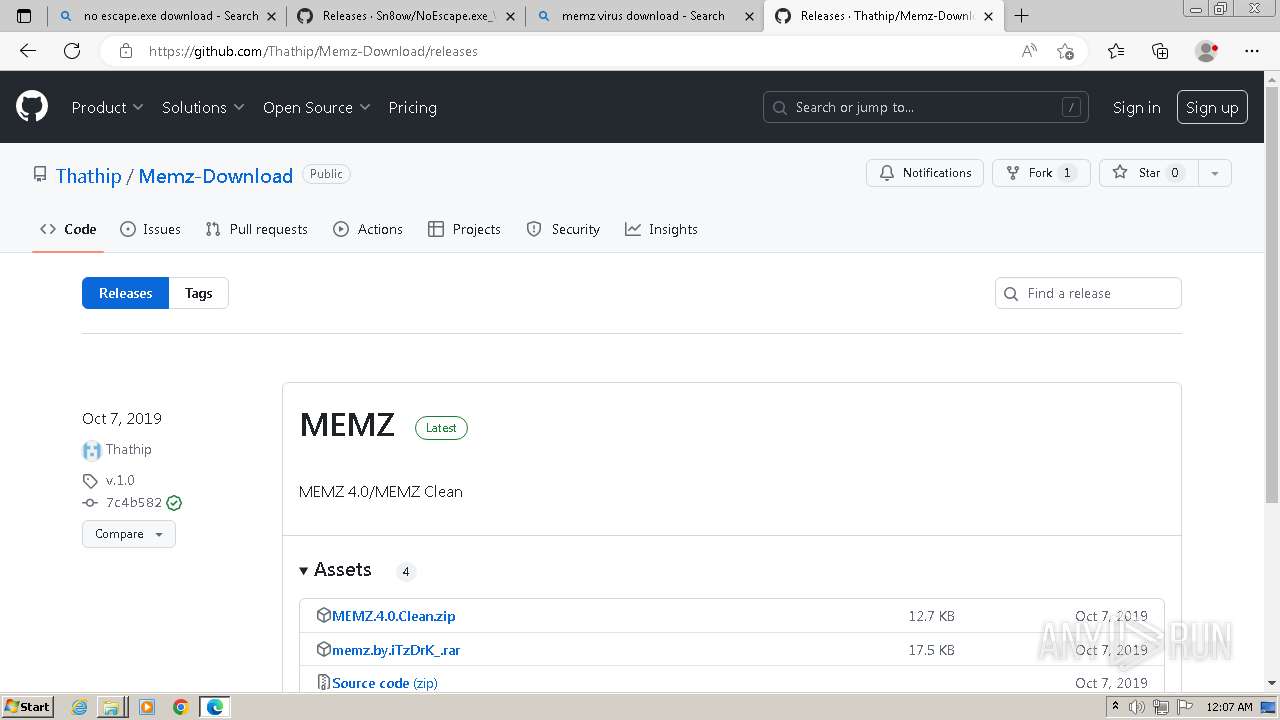Download memz.by.iTzDrK_.rar asset
The height and width of the screenshot is (720, 1280).
pos(396,650)
